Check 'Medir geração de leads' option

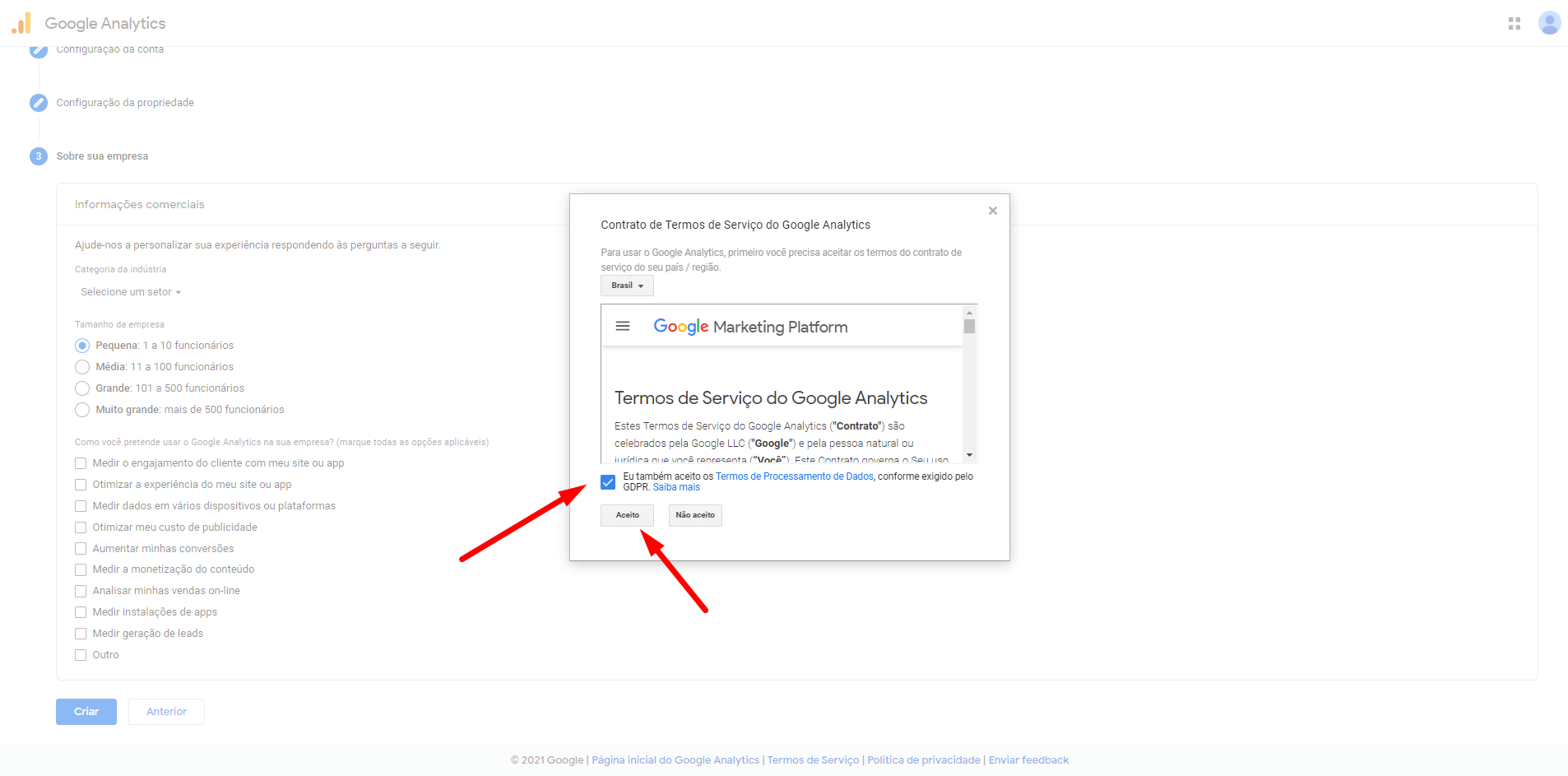pos(81,634)
